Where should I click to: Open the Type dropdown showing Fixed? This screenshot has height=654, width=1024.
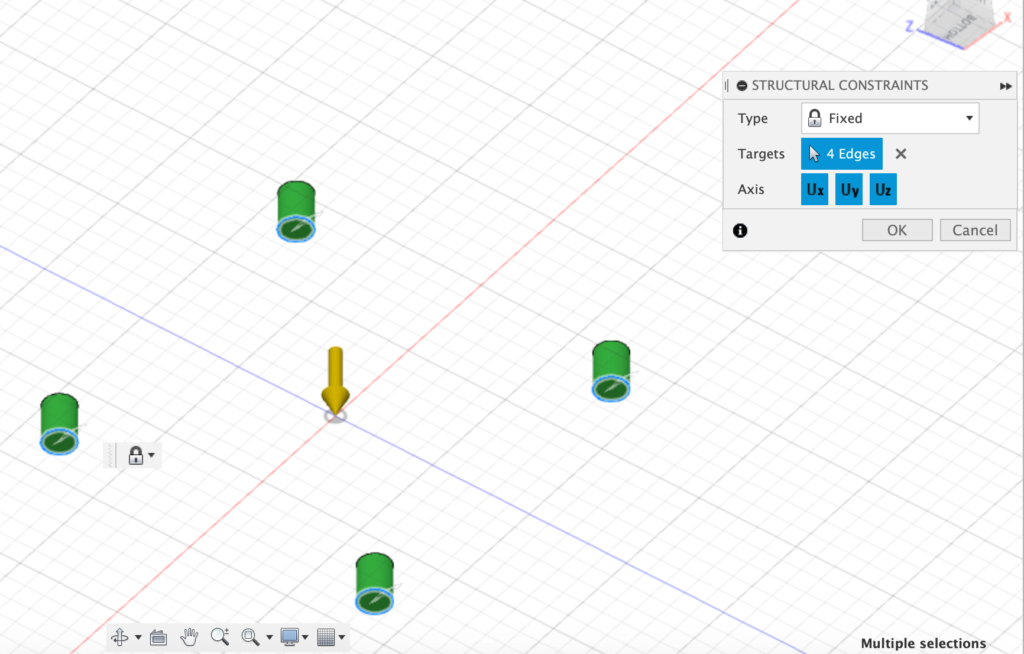pyautogui.click(x=890, y=118)
